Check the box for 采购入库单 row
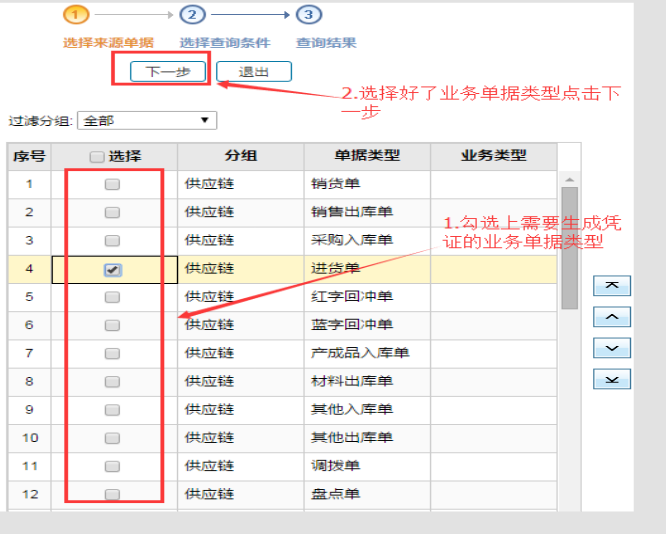Viewport: 666px width, 534px height. (112, 241)
